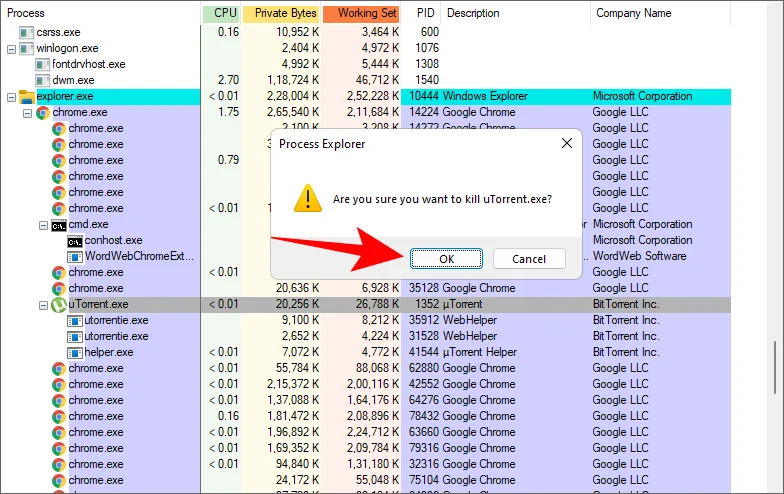The image size is (784, 494).
Task: Click the cmd.exe console icon
Action: tap(59, 225)
